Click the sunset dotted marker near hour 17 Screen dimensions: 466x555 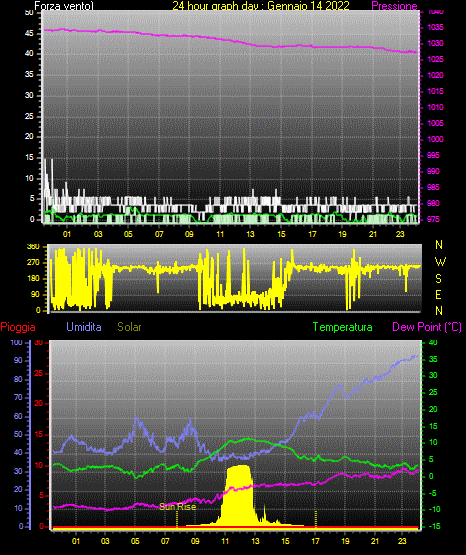(316, 519)
